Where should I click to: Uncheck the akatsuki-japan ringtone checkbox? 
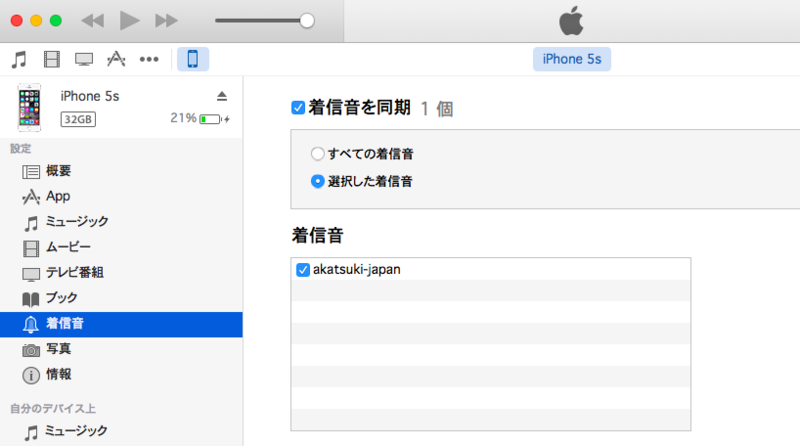(x=303, y=270)
